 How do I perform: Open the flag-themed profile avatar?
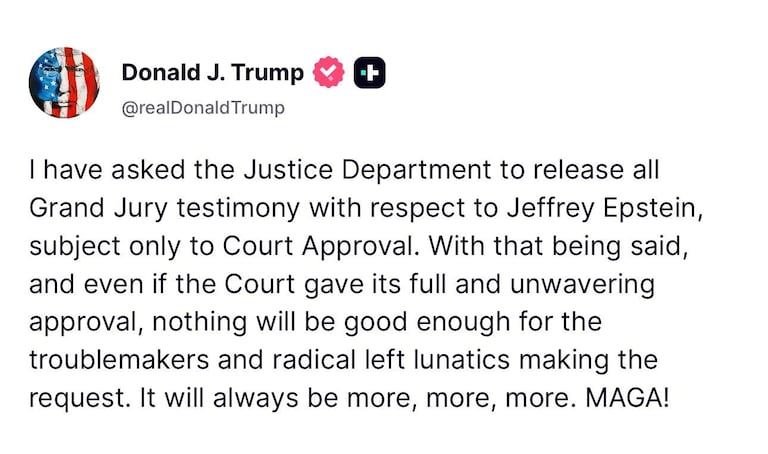(65, 83)
